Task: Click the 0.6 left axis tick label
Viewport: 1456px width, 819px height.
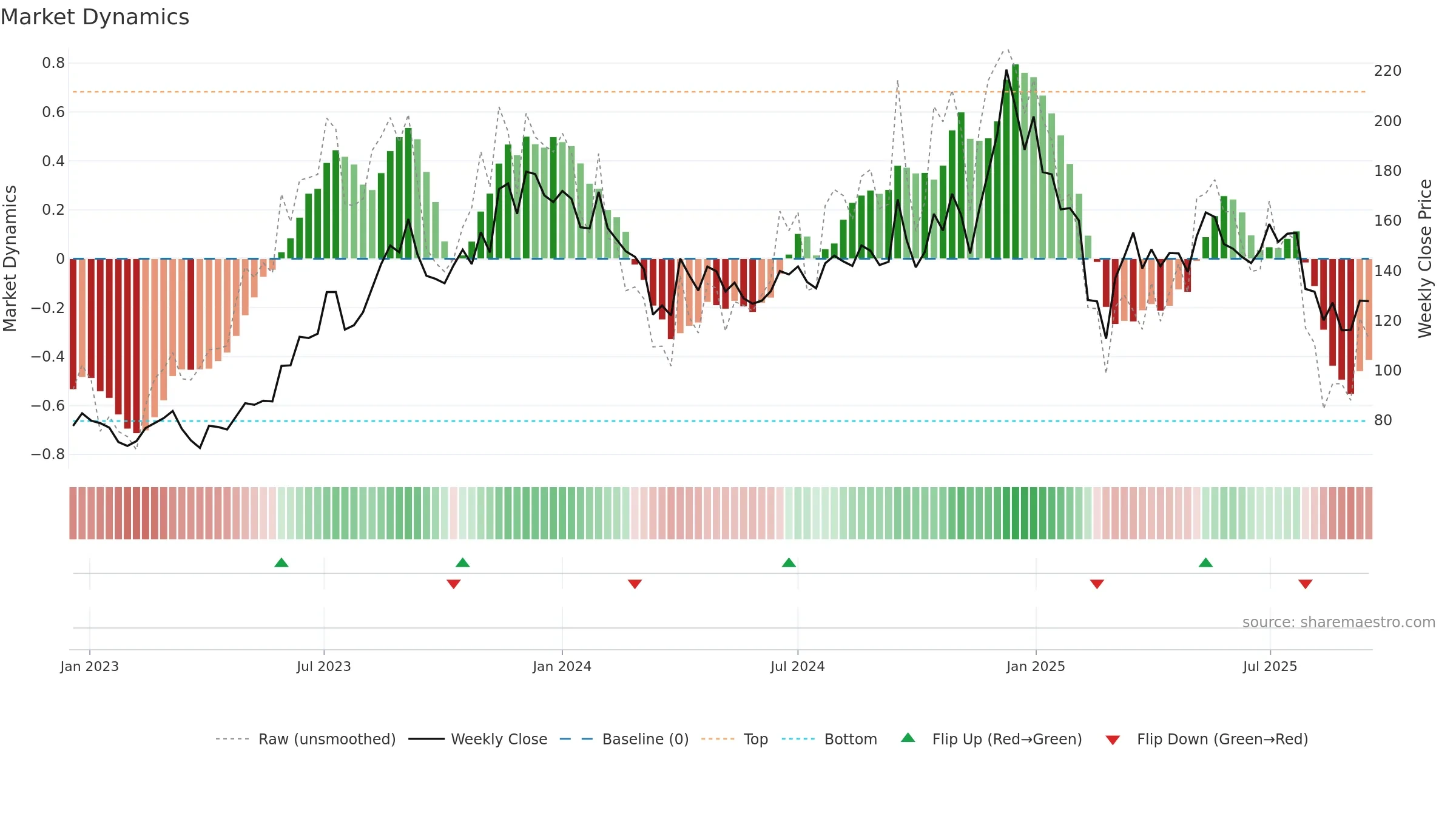Action: coord(53,112)
